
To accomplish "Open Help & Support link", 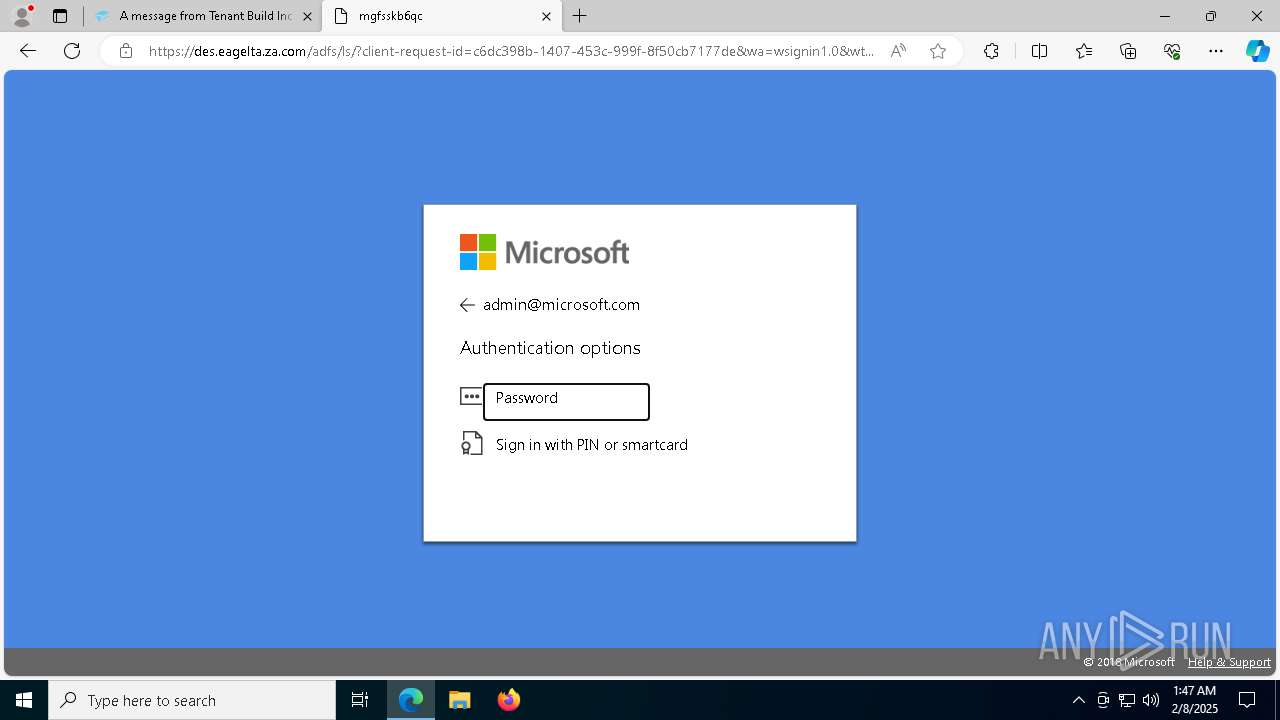I will (x=1229, y=662).
